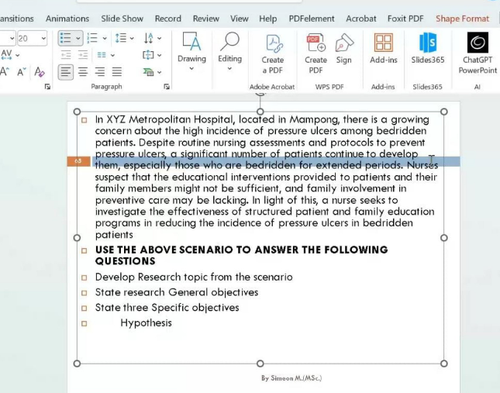
Task: Click Decrease Font Size icon
Action: [x=21, y=72]
